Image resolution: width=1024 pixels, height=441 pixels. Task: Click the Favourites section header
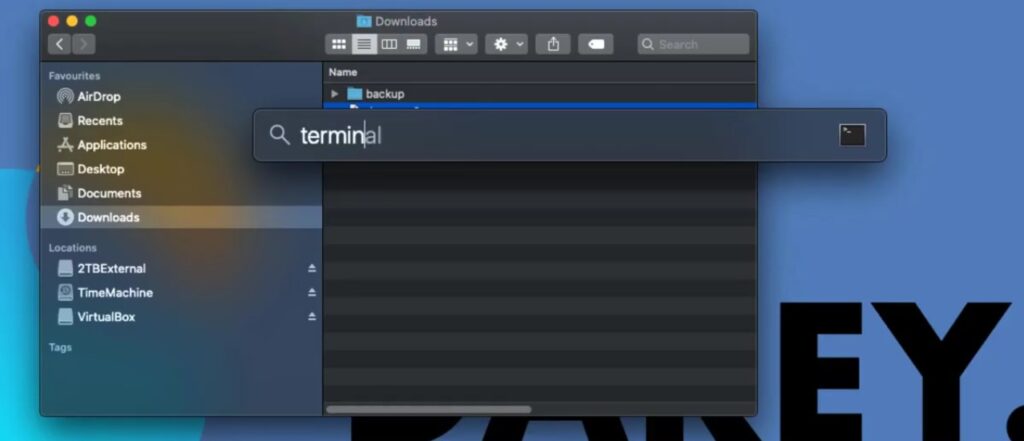pyautogui.click(x=74, y=76)
